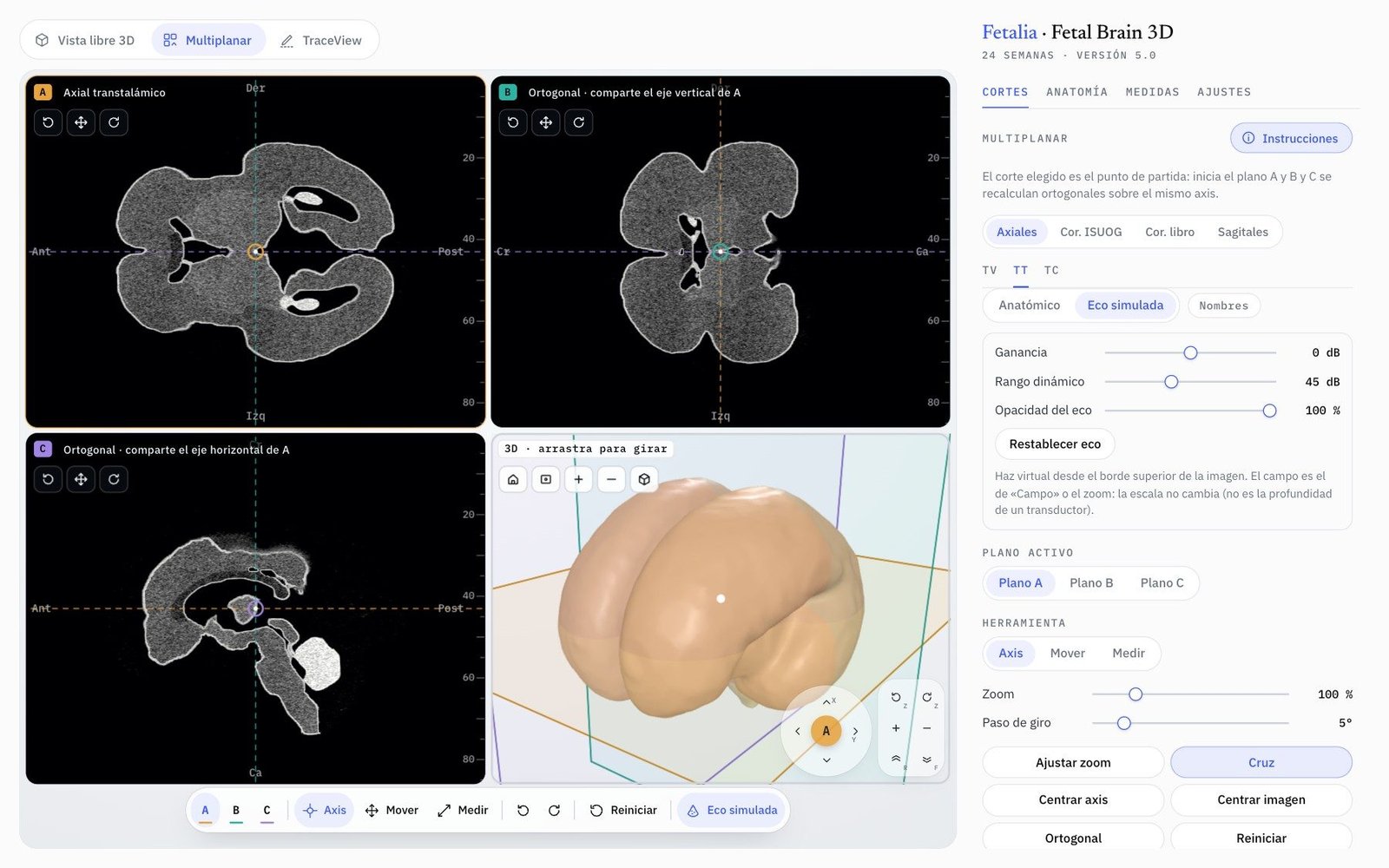This screenshot has height=868, width=1389.
Task: Open Instrucciones help button
Action: [1291, 138]
